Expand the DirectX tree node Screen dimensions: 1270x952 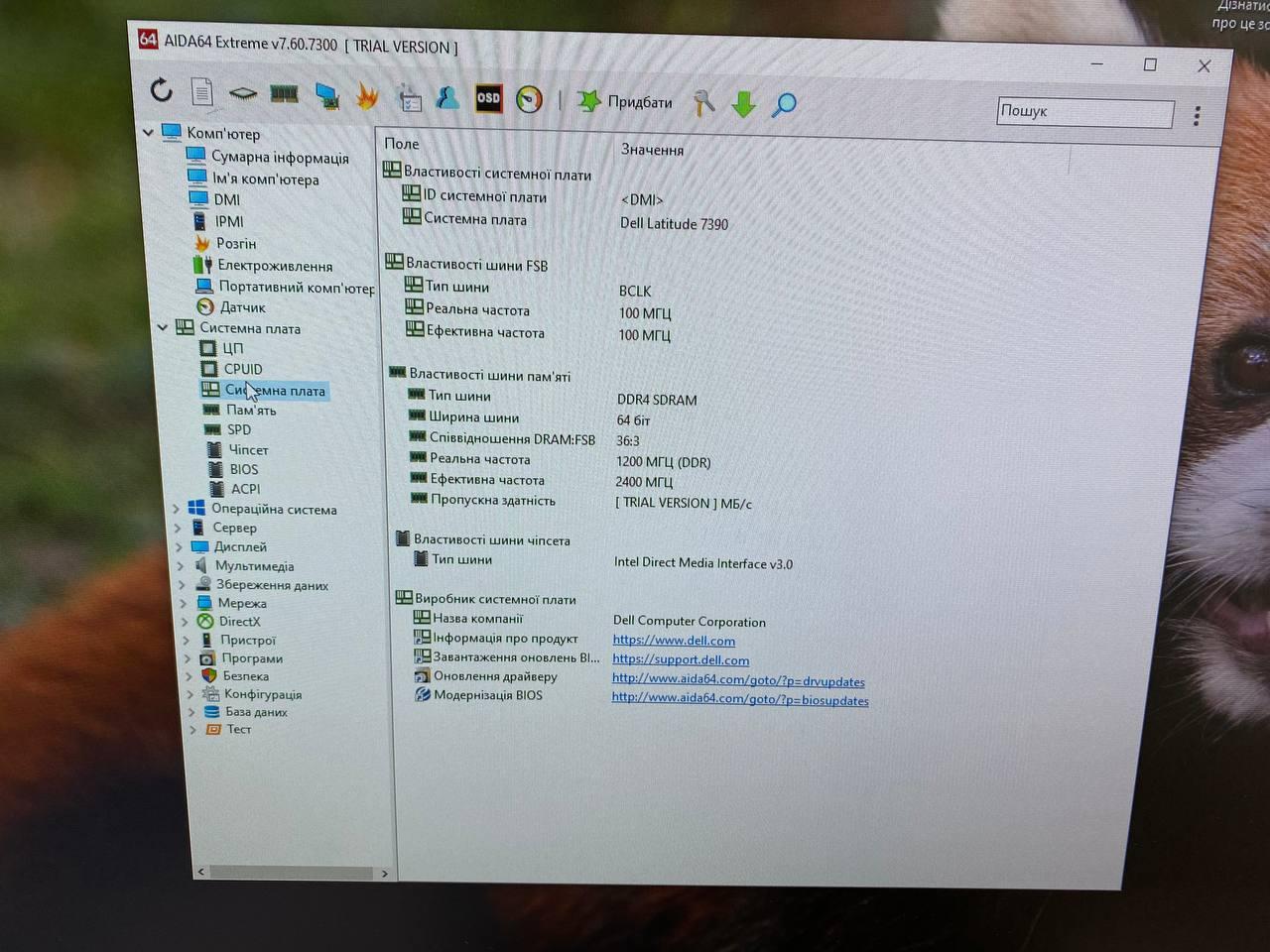[x=185, y=622]
